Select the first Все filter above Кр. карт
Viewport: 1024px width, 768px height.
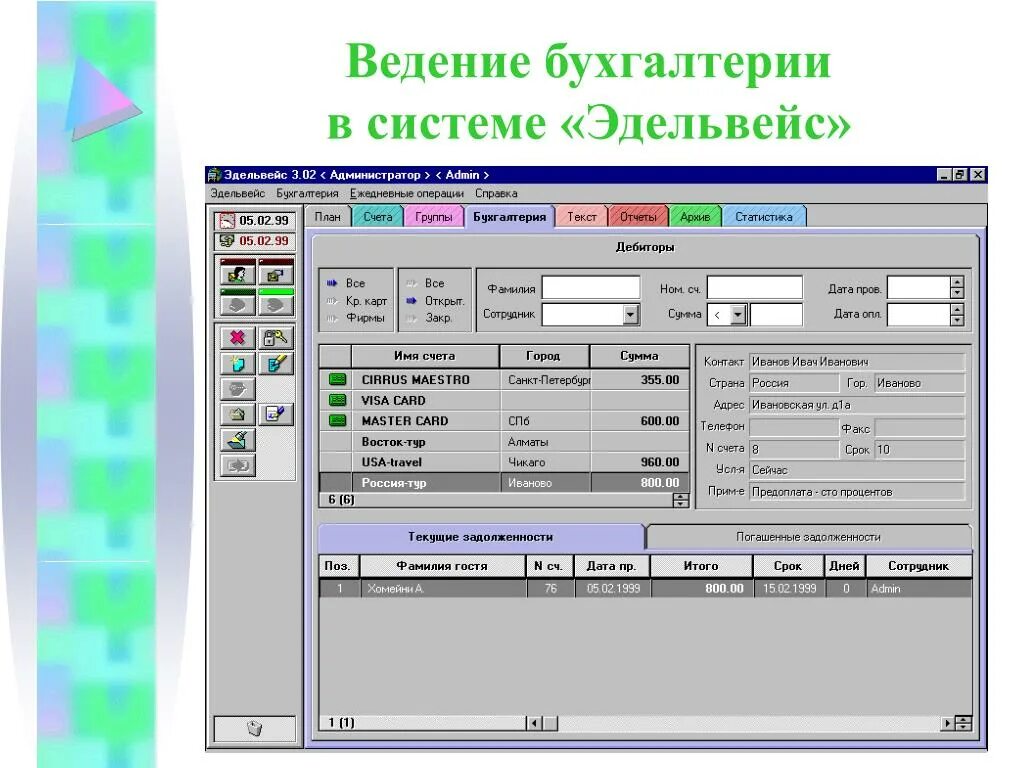tap(347, 283)
